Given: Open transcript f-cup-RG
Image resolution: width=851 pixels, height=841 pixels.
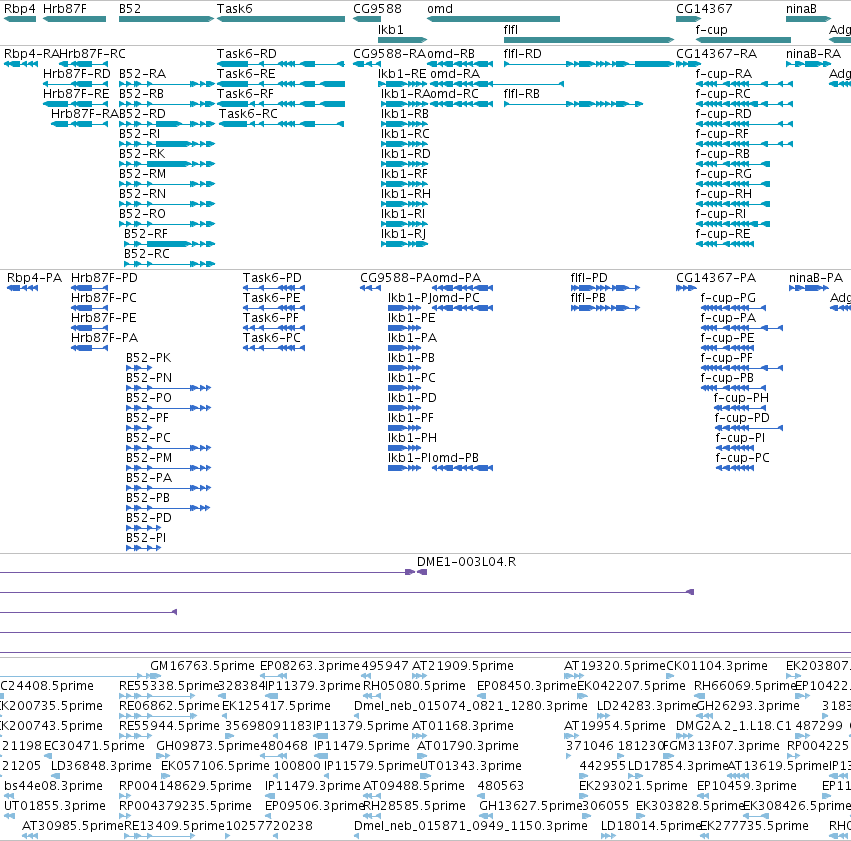Looking at the screenshot, I should [x=733, y=184].
